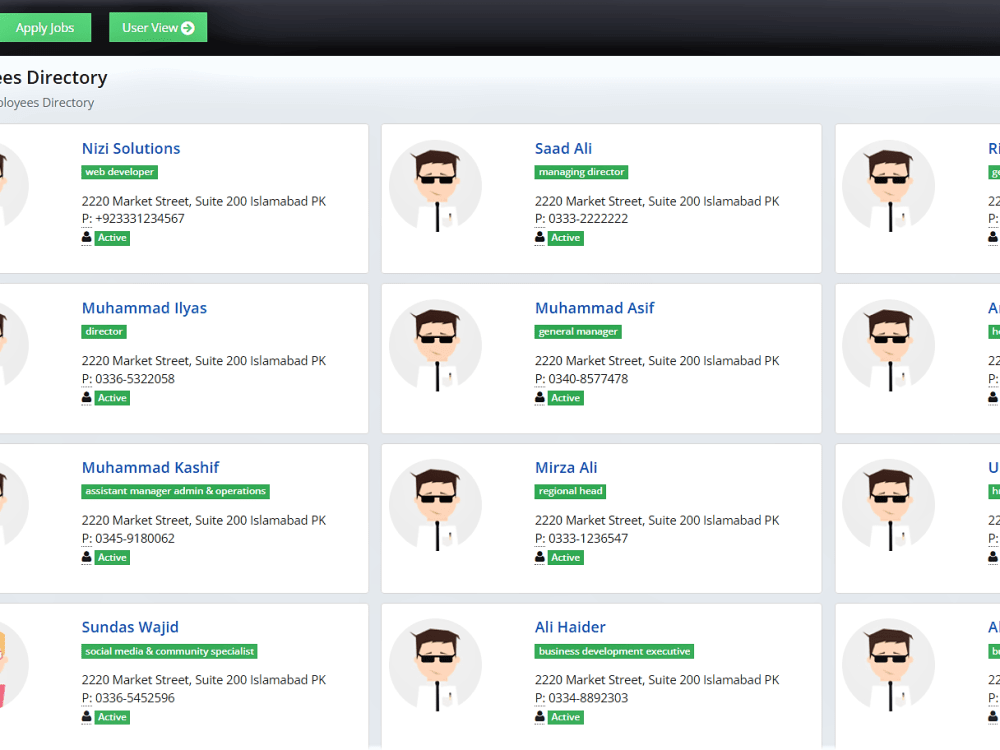Image resolution: width=1000 pixels, height=750 pixels.
Task: Click Active status on Sundas Wajid card
Action: pos(112,717)
